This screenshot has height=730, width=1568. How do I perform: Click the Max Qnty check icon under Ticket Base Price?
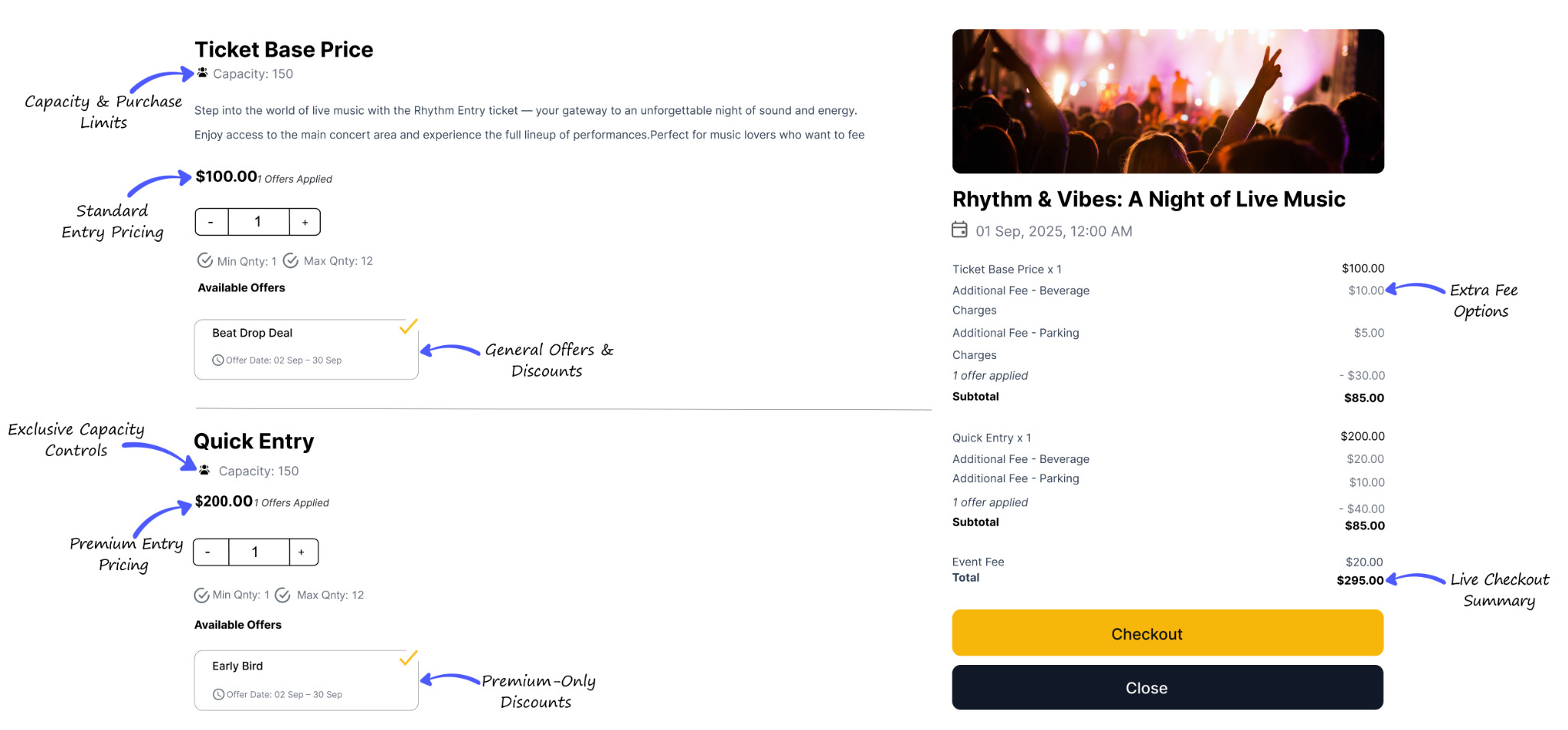point(291,261)
